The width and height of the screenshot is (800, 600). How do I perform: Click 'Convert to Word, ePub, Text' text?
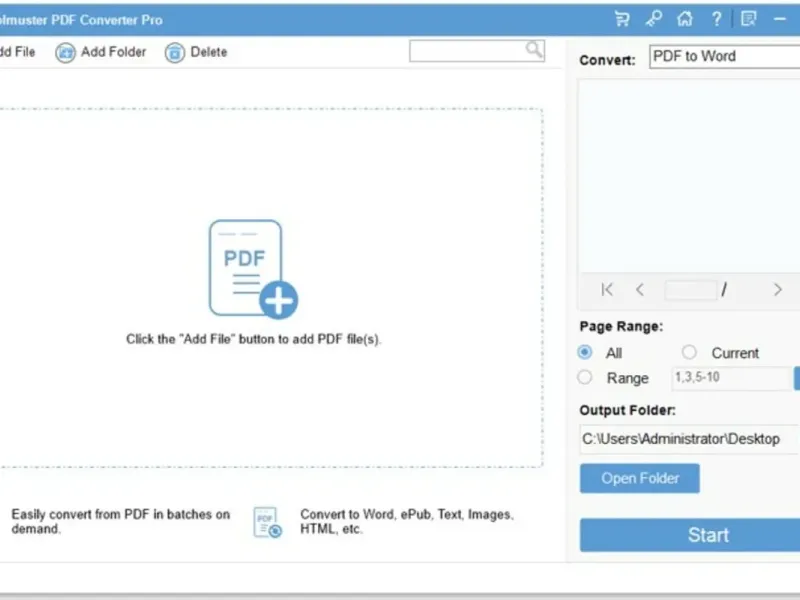pos(407,521)
